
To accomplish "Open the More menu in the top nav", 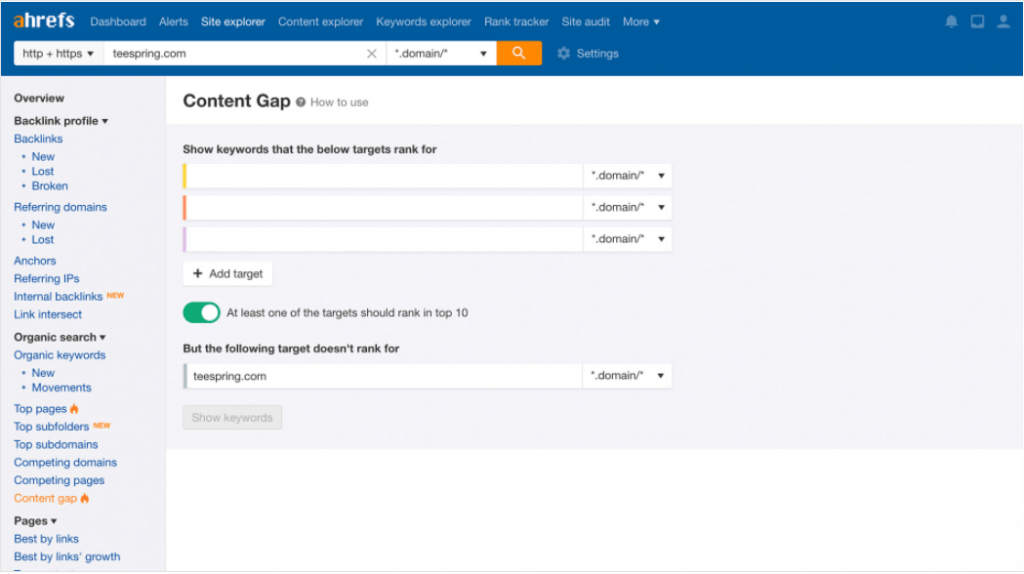I will [x=641, y=22].
